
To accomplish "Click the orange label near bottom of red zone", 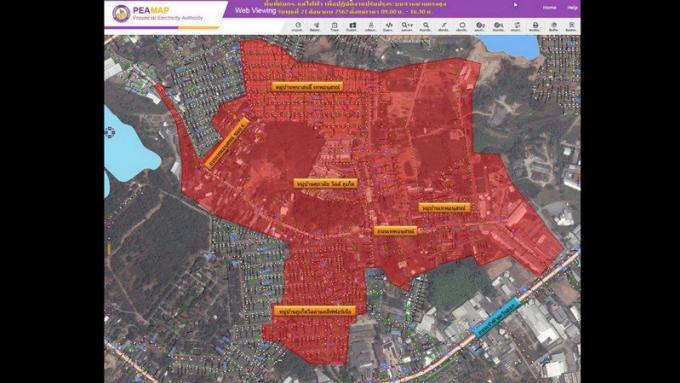I will click(315, 311).
